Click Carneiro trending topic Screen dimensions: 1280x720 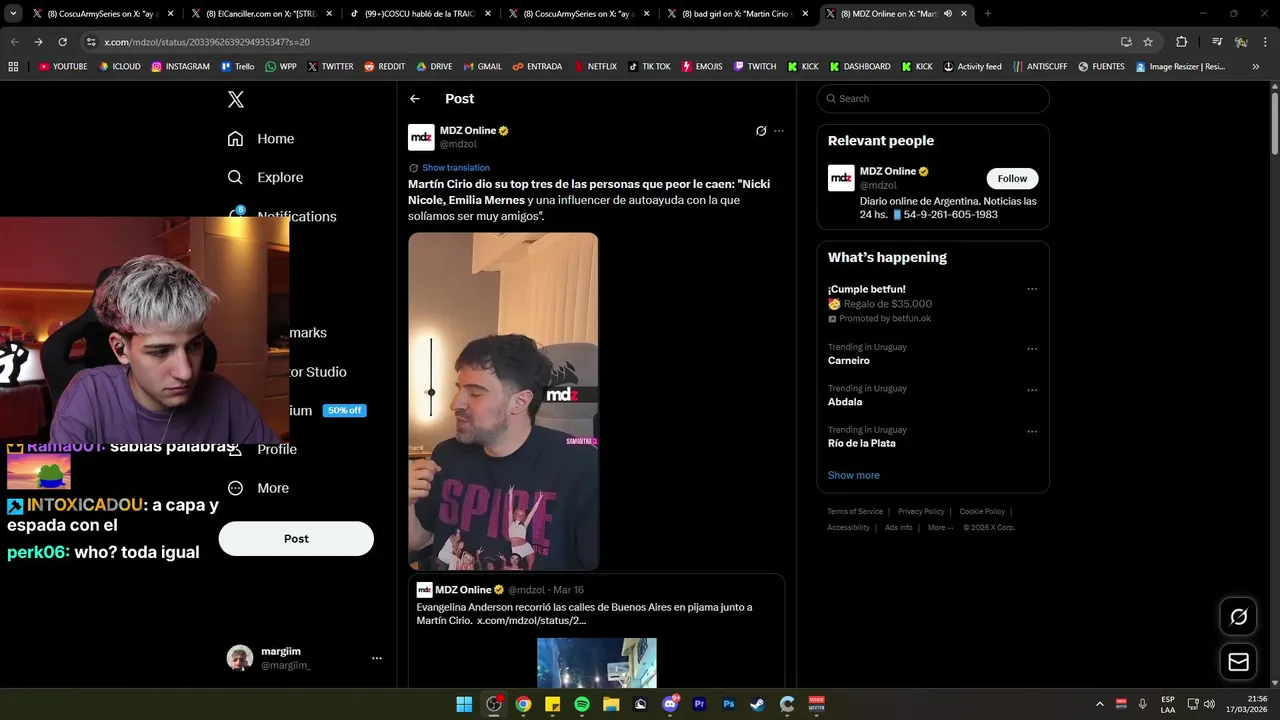849,361
